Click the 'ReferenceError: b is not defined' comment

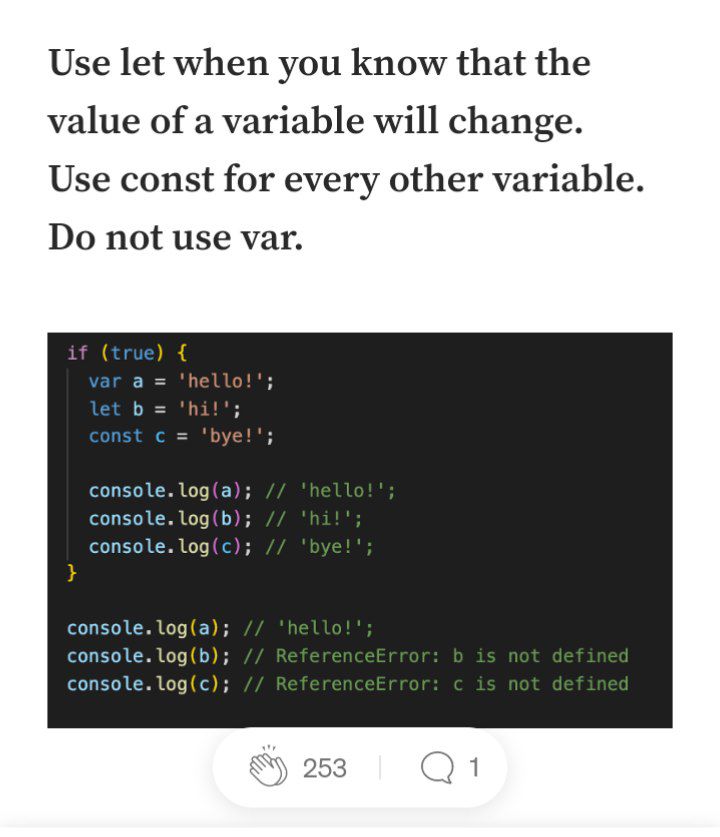451,656
